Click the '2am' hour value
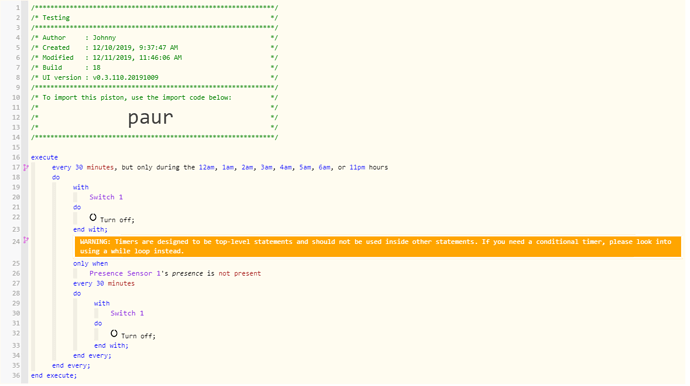This screenshot has width=690, height=386. click(247, 168)
